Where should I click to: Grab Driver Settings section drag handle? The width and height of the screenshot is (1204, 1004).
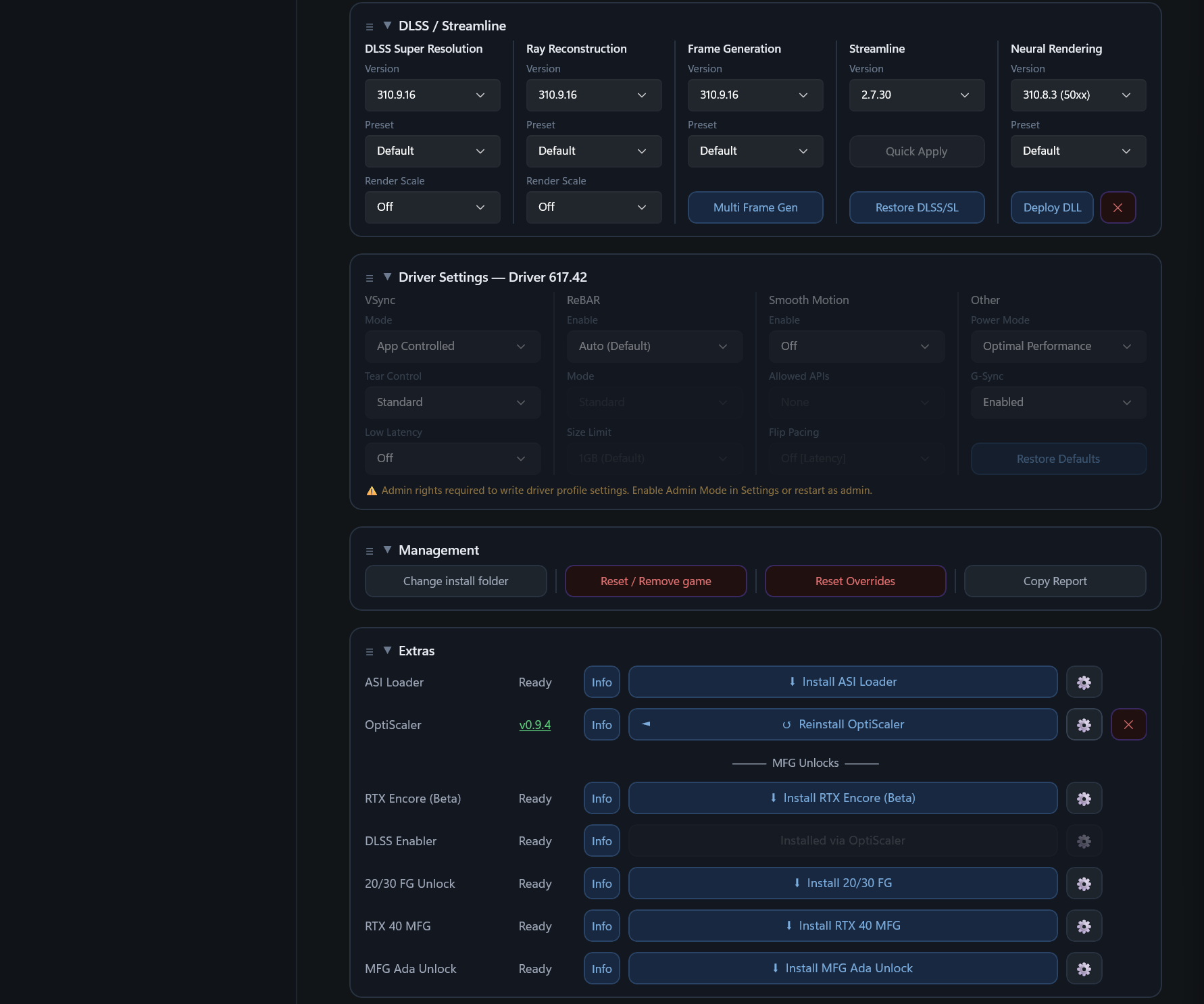pos(370,278)
